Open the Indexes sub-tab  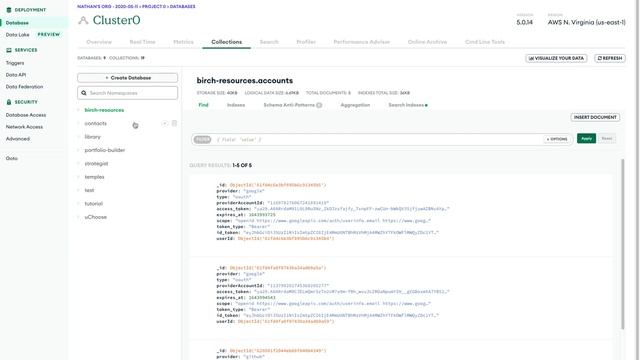[x=236, y=105]
